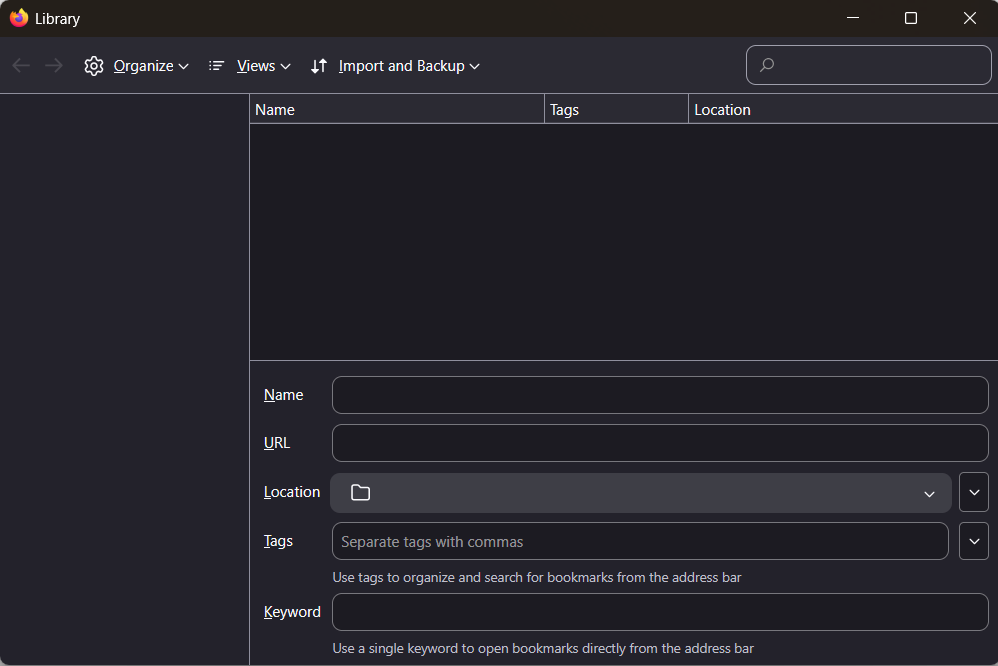Image resolution: width=998 pixels, height=666 pixels.
Task: Click the Firefox logo in the title bar
Action: click(x=19, y=18)
